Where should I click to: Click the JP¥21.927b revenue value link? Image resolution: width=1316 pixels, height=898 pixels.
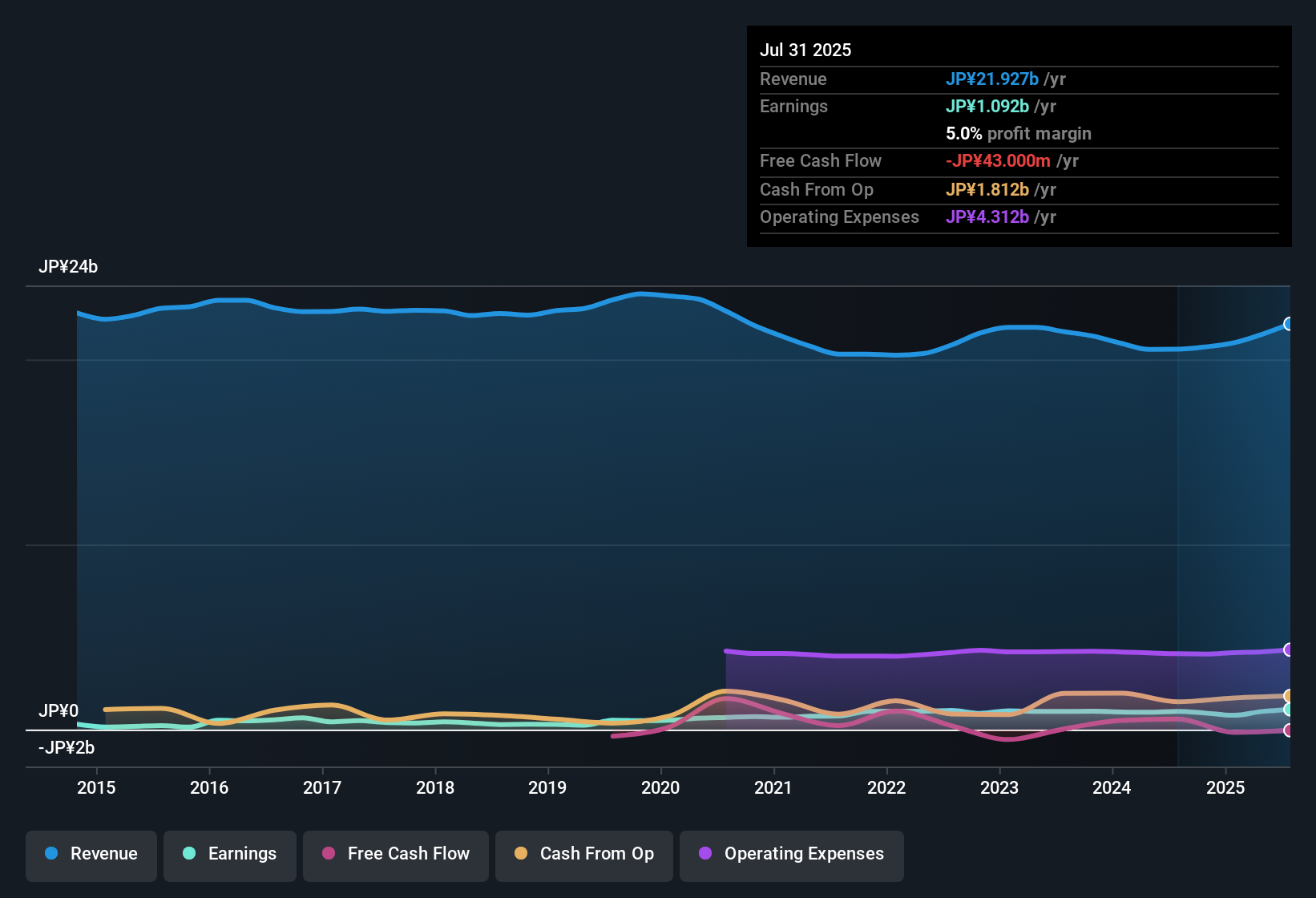993,79
